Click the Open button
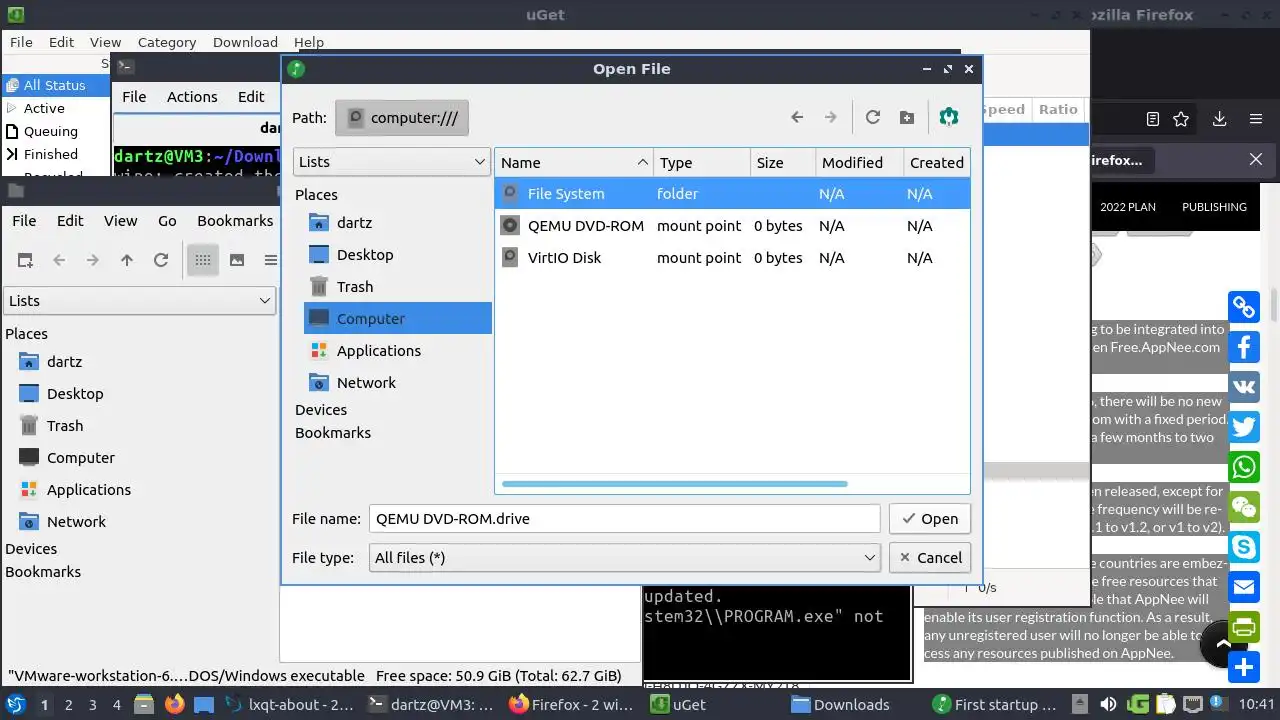1280x720 pixels. [930, 518]
